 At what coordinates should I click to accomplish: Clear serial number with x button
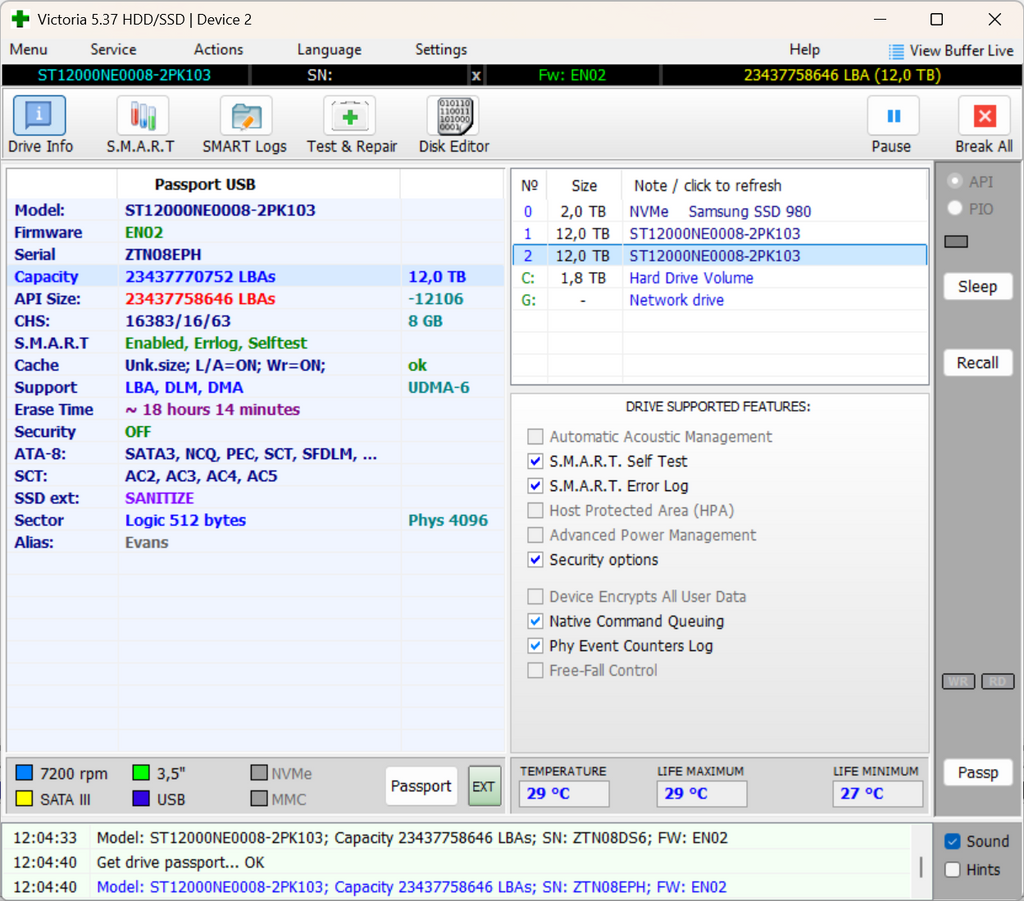click(476, 76)
